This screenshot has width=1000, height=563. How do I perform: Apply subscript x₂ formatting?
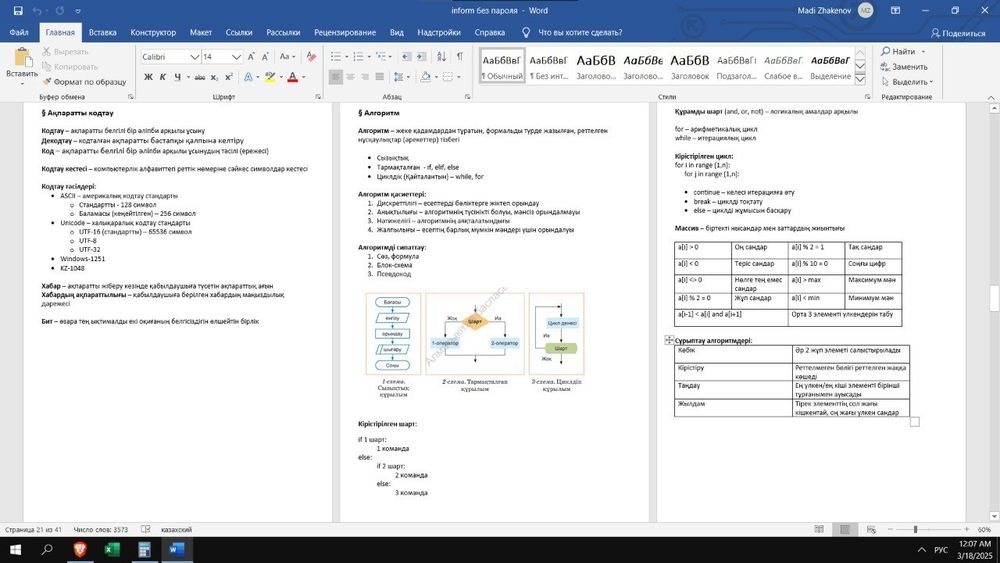215,77
